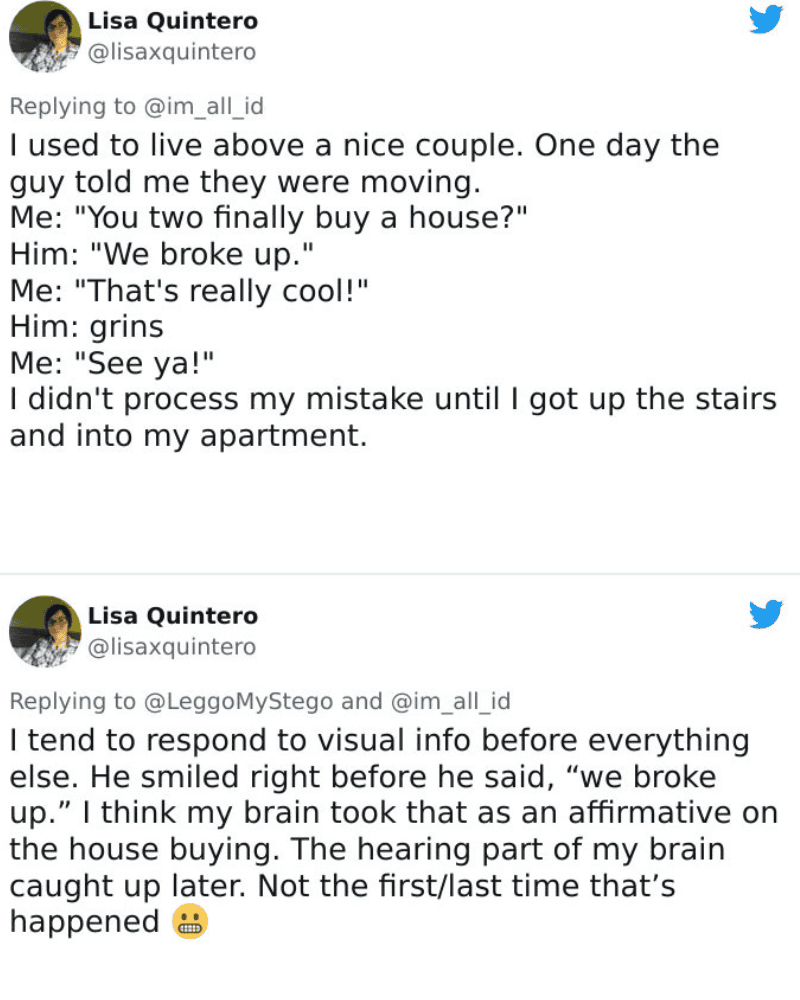800x1000 pixels.
Task: Click the line 'Me: "See ya!"'
Action: 112,364
